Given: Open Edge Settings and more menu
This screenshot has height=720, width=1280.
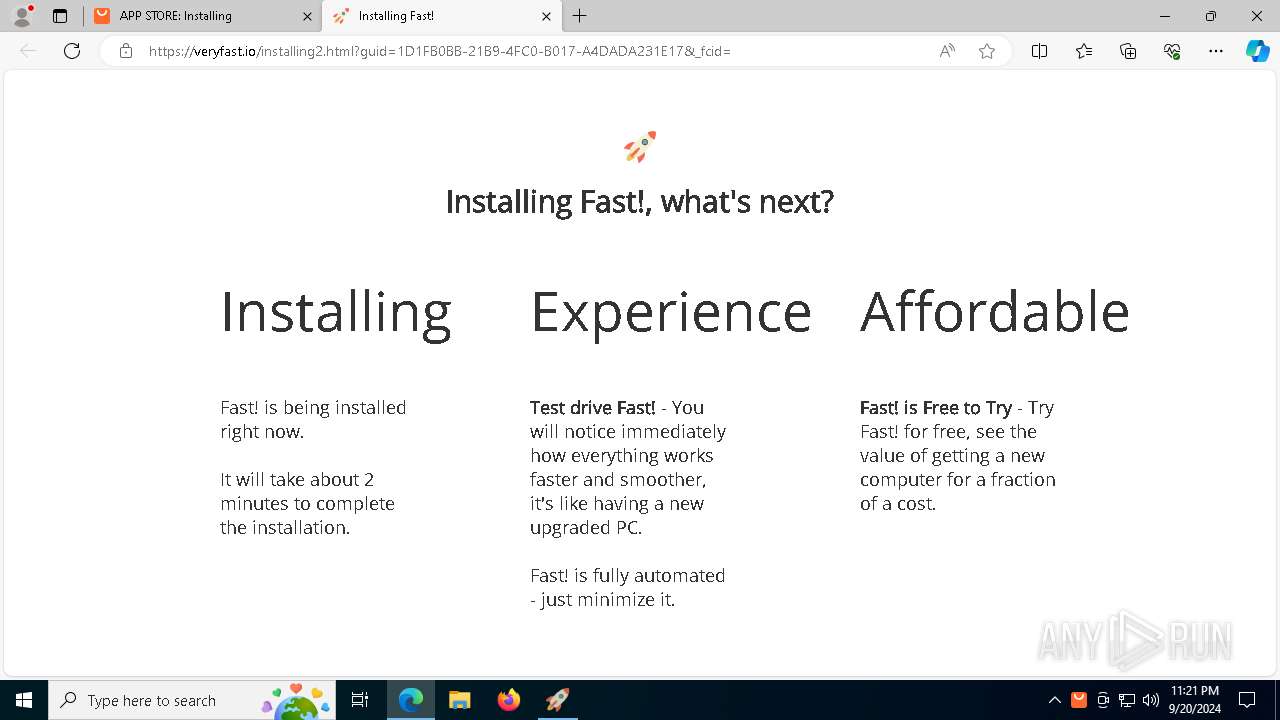Looking at the screenshot, I should (x=1216, y=51).
